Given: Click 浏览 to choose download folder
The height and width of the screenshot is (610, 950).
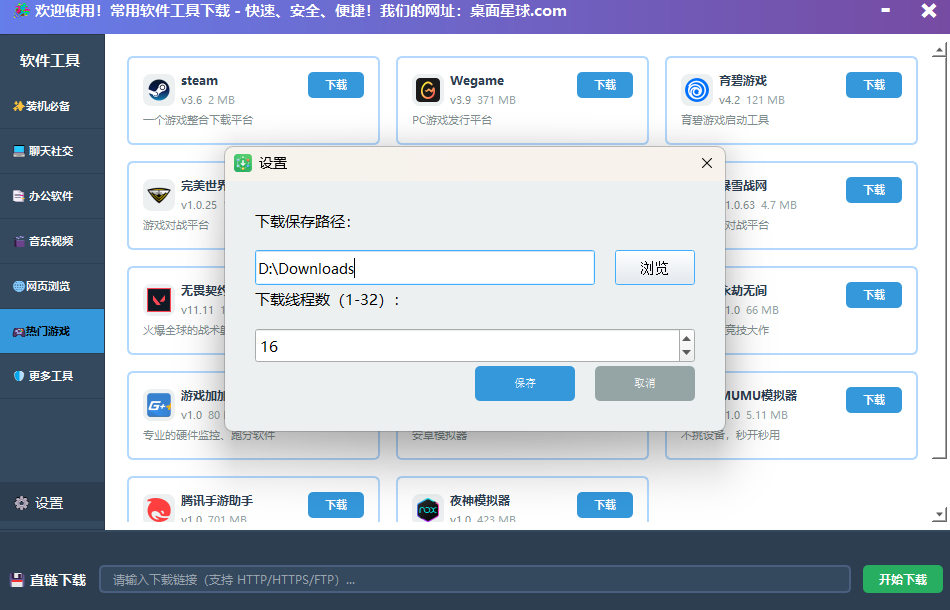Looking at the screenshot, I should 654,268.
